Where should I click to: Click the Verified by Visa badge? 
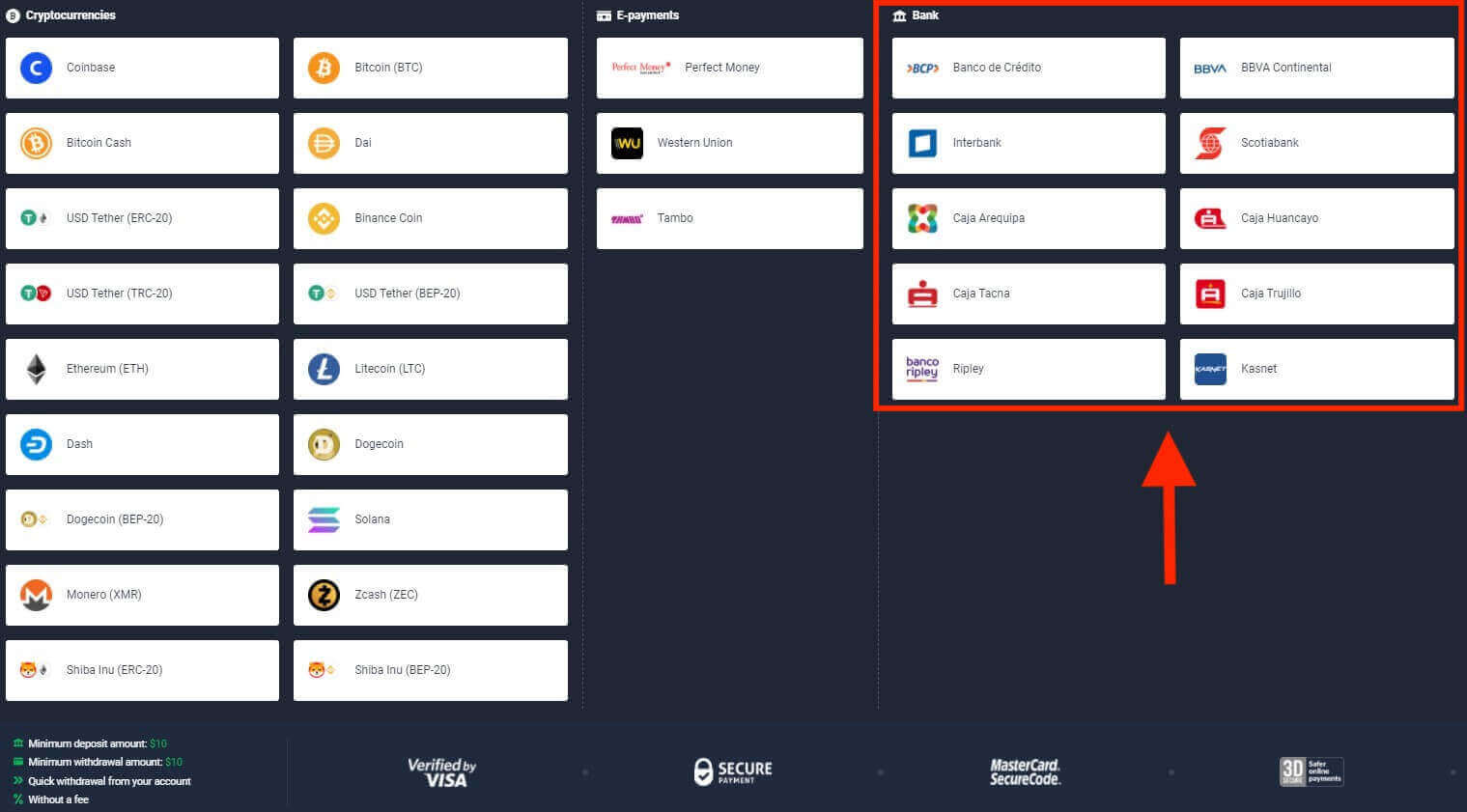(442, 772)
